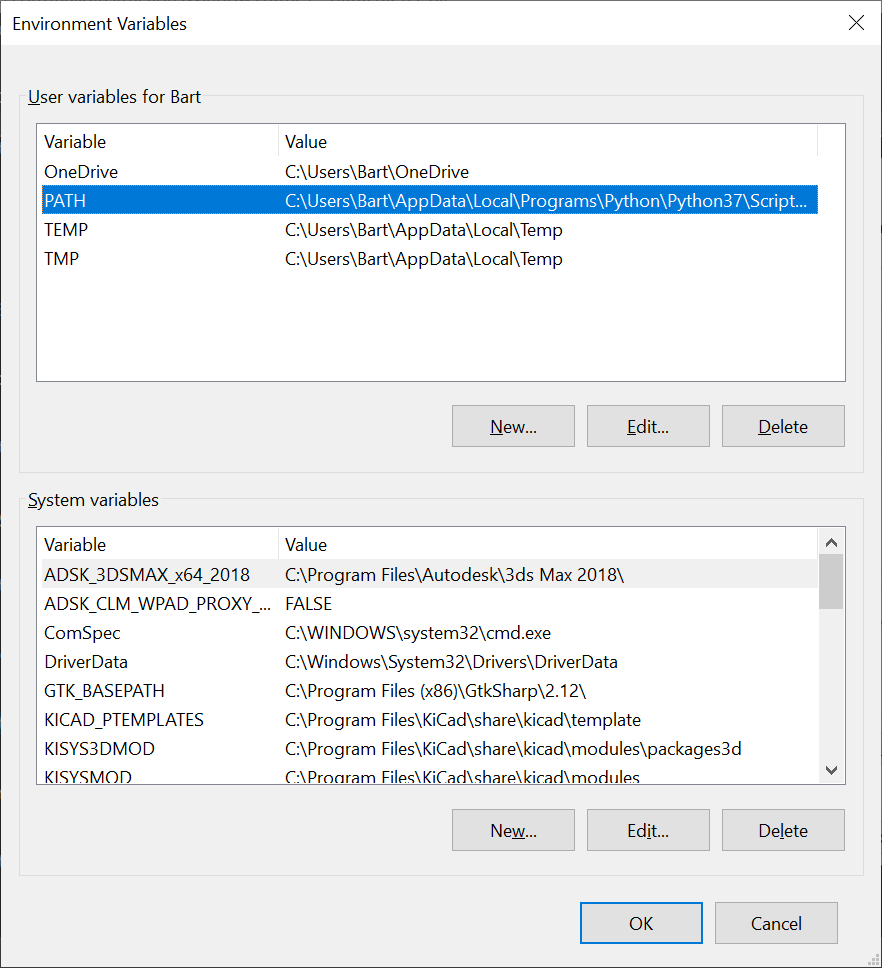The width and height of the screenshot is (882, 968).
Task: Select the PATH user variable
Action: click(430, 200)
